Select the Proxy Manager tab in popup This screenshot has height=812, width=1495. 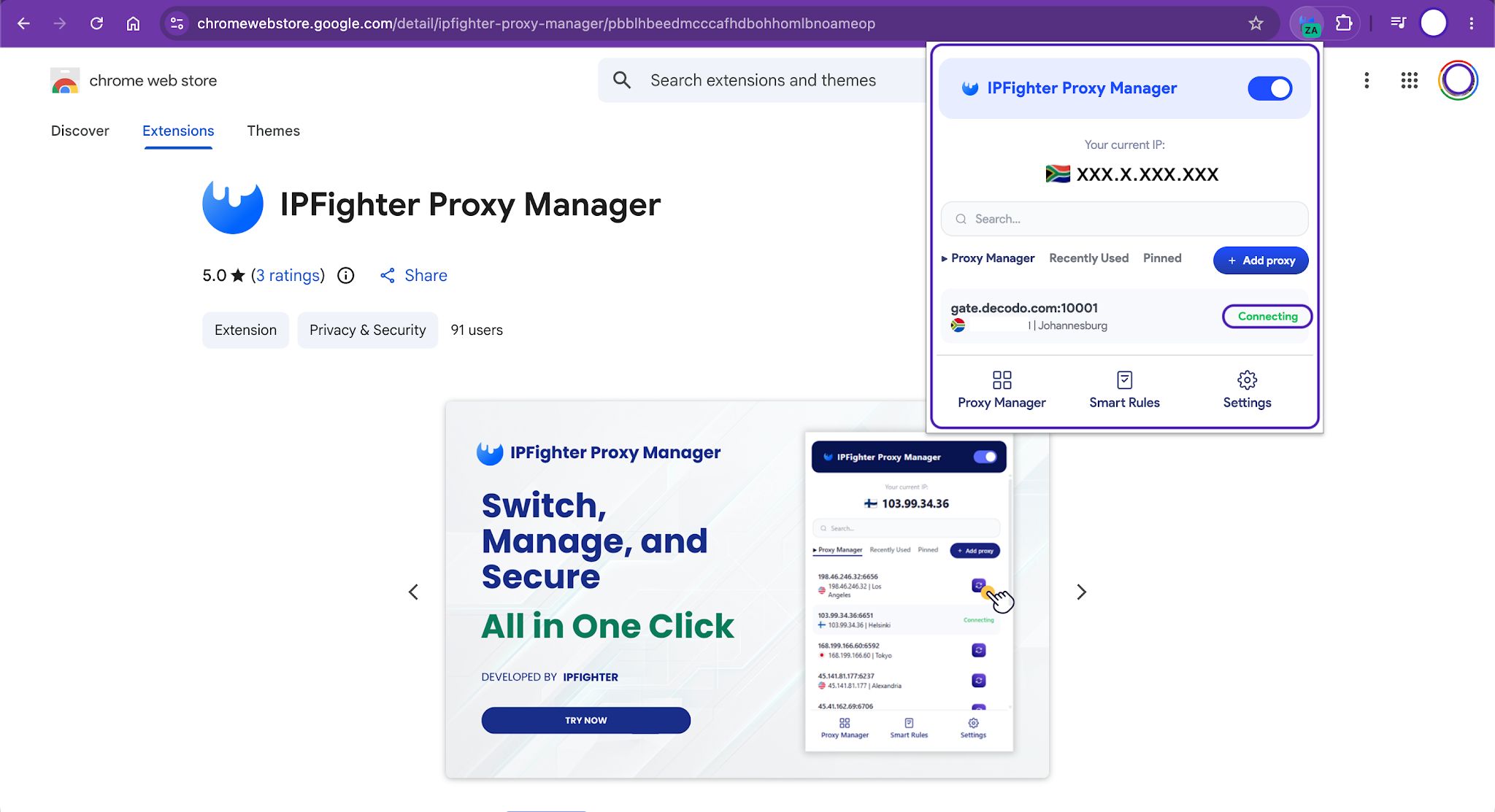[988, 258]
